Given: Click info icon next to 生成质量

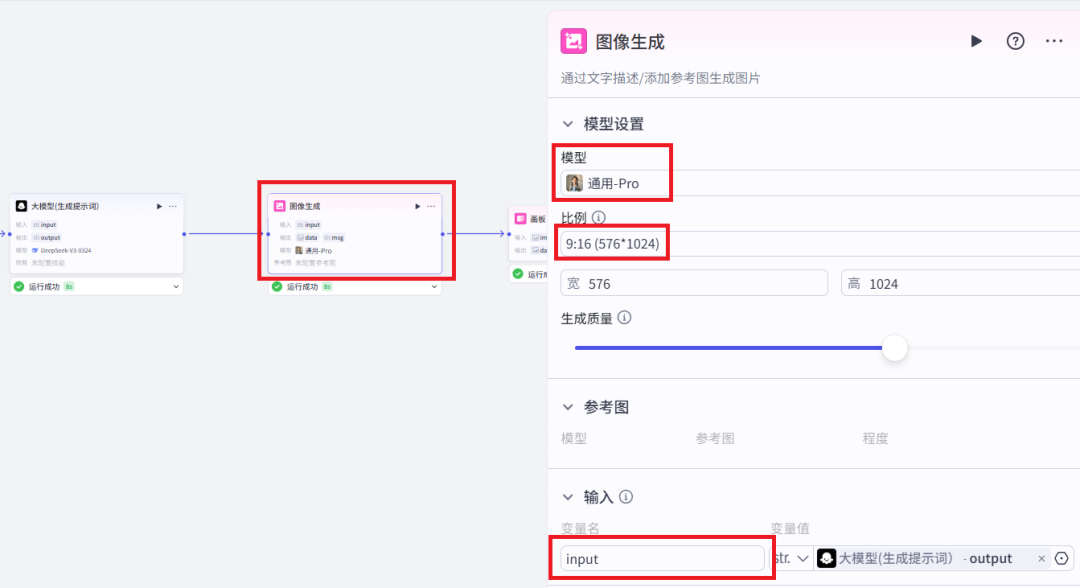Looking at the screenshot, I should 625,318.
